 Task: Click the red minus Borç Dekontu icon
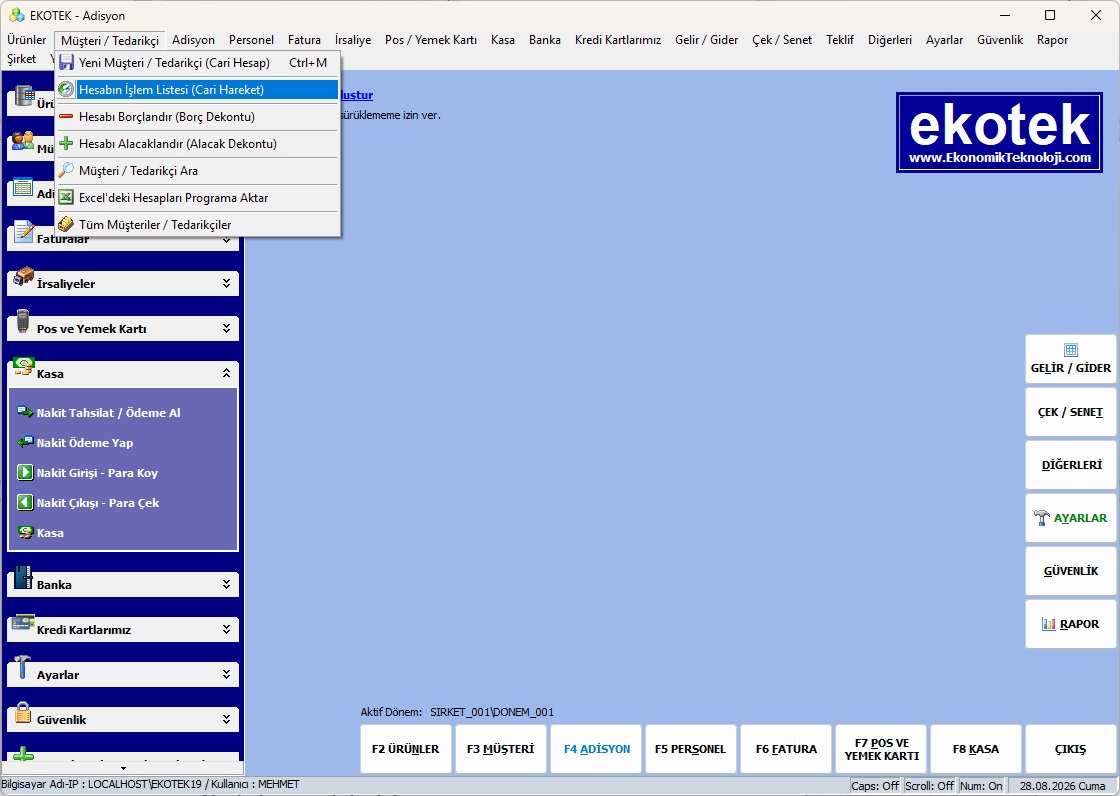pyautogui.click(x=66, y=116)
